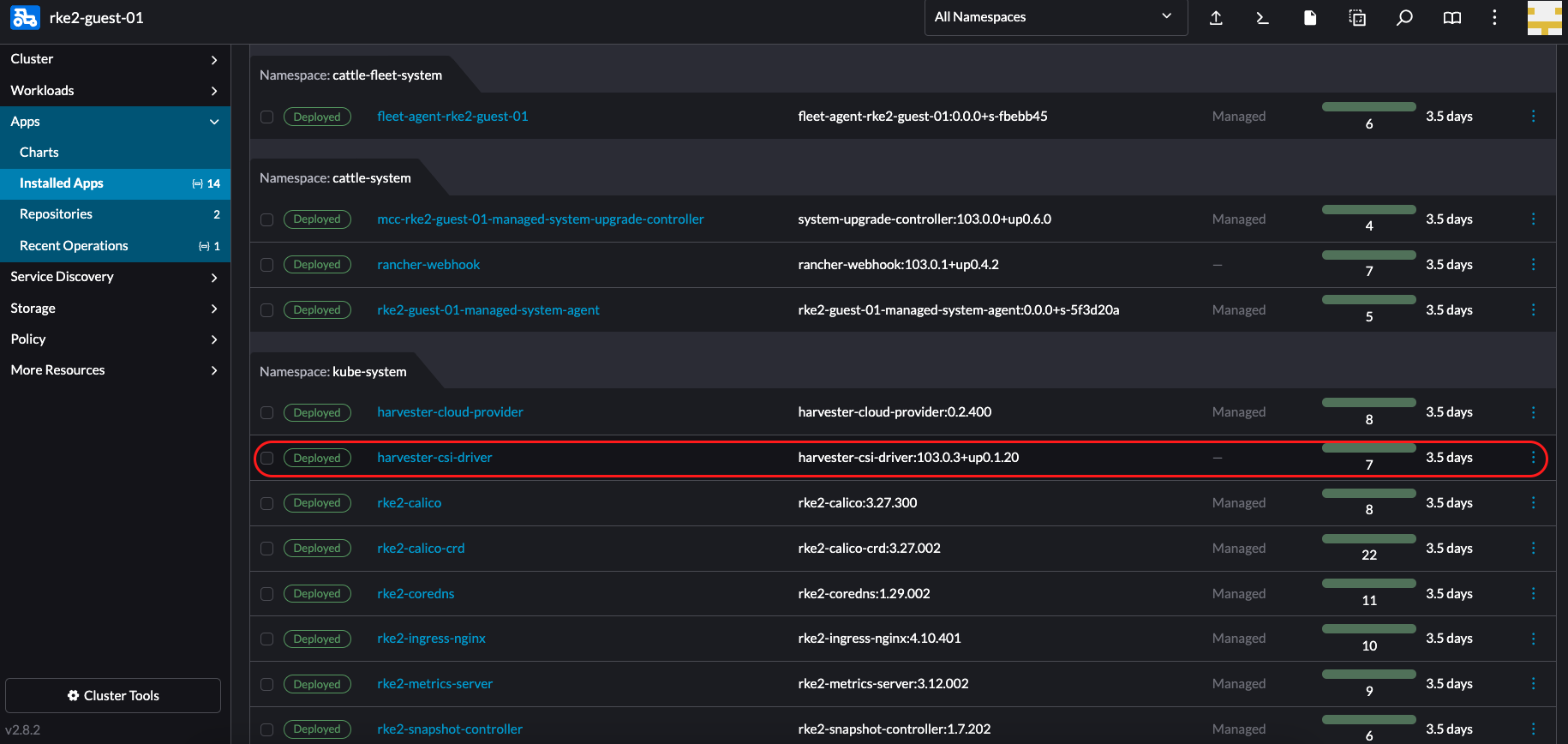Screen dimensions: 1568x744
Task: Click the v2.8.2 version label
Action: point(23,730)
